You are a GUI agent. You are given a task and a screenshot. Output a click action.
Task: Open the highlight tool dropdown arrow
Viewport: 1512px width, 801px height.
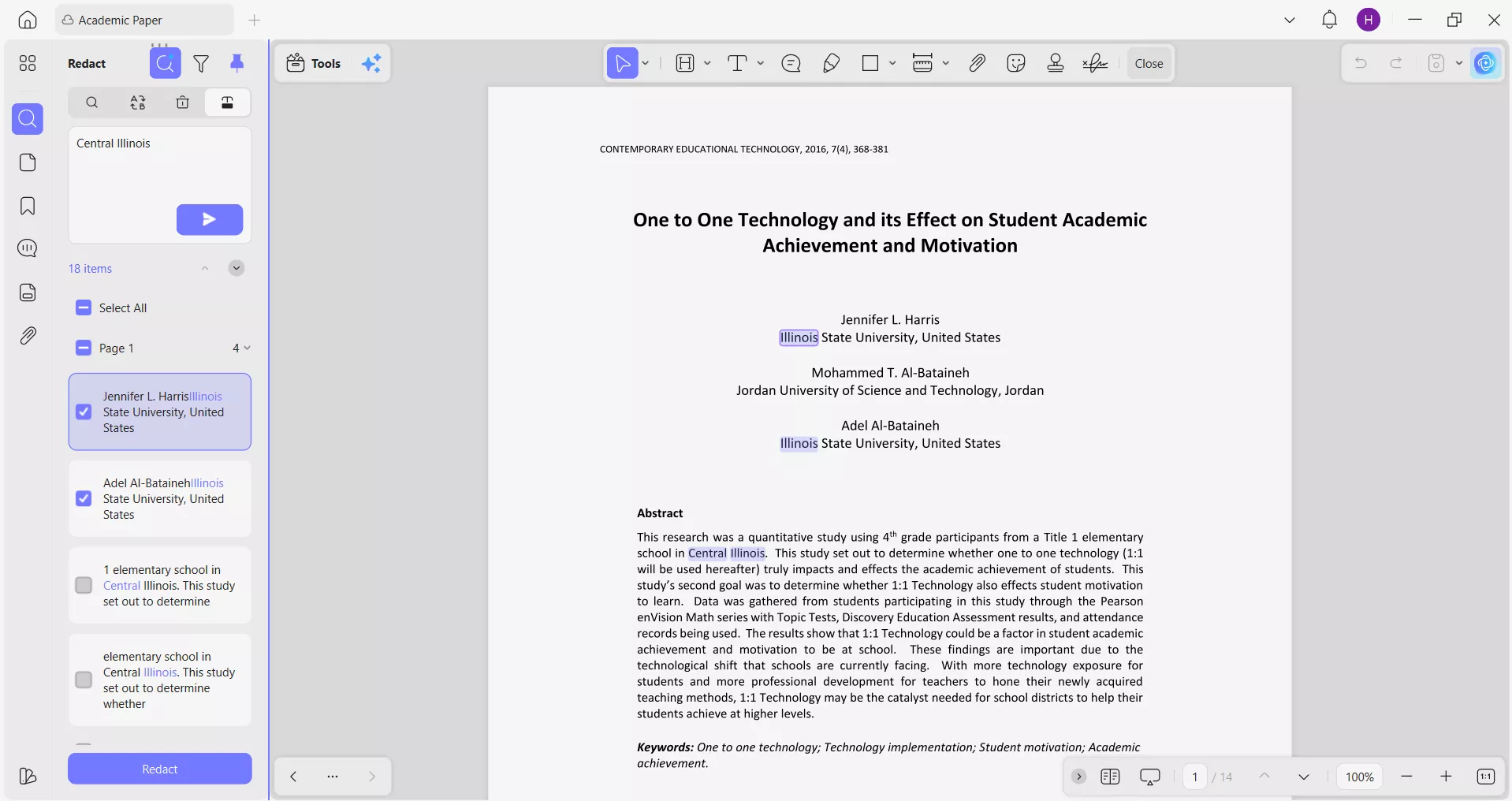click(707, 63)
